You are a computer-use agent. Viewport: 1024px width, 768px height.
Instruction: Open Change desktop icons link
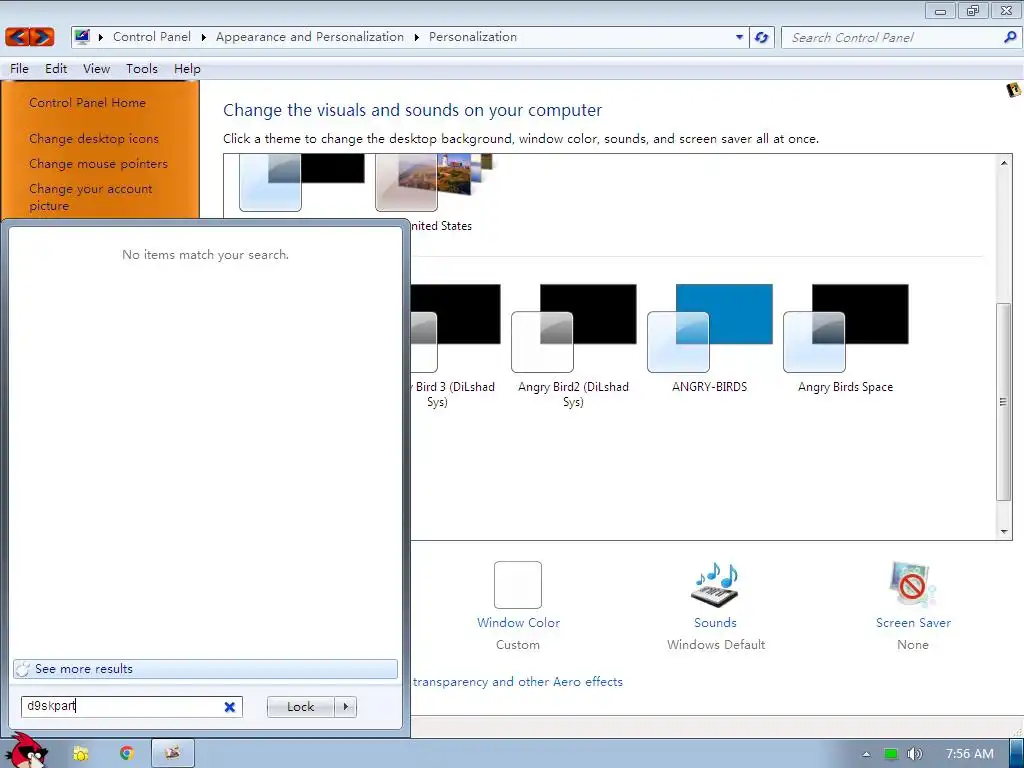tap(94, 138)
